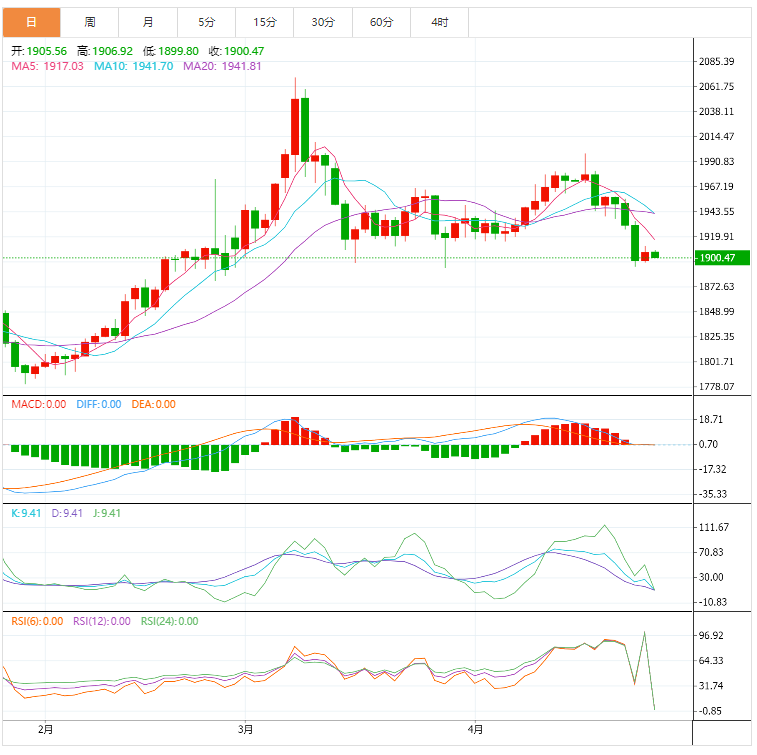
Task: Click the J:9.41 indicator label
Action: tap(107, 513)
